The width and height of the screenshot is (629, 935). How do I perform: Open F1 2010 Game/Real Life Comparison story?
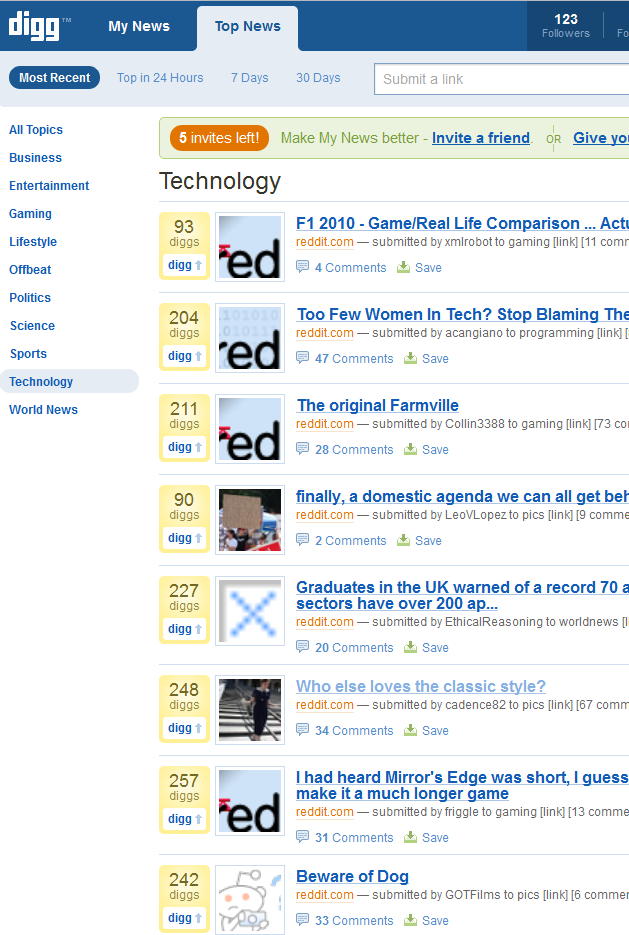click(x=462, y=223)
